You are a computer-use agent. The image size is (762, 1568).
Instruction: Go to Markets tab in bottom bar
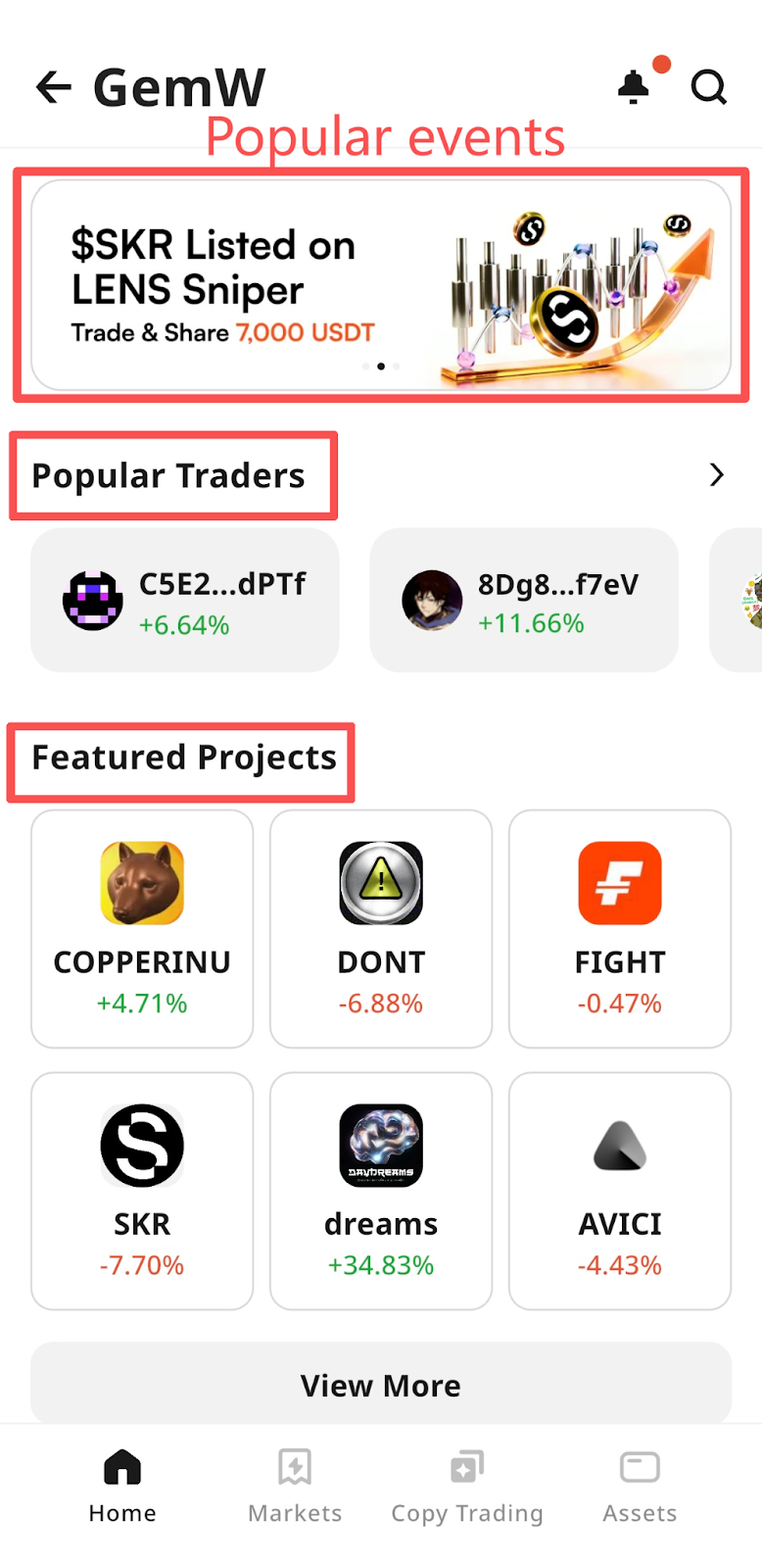[x=295, y=1486]
